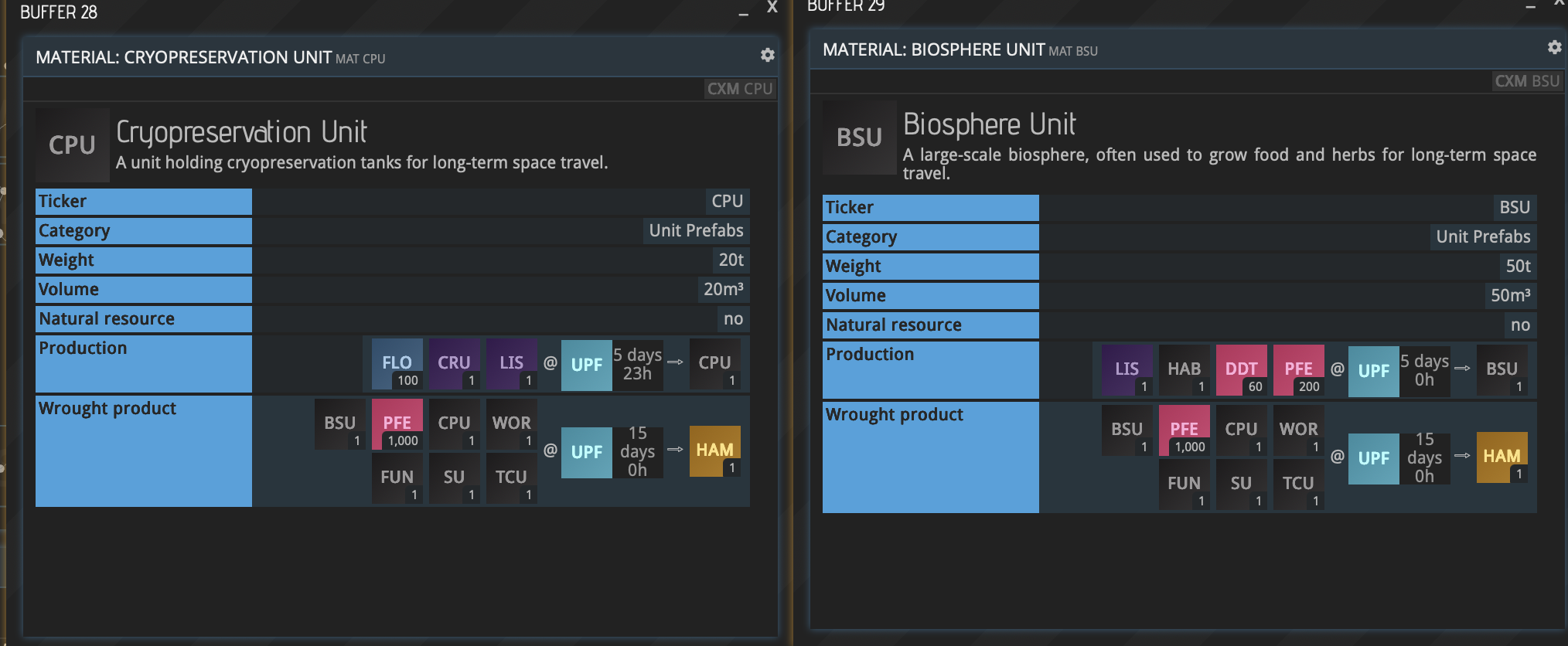This screenshot has height=646, width=1568.
Task: Close the Buffer 28 window
Action: [772, 8]
